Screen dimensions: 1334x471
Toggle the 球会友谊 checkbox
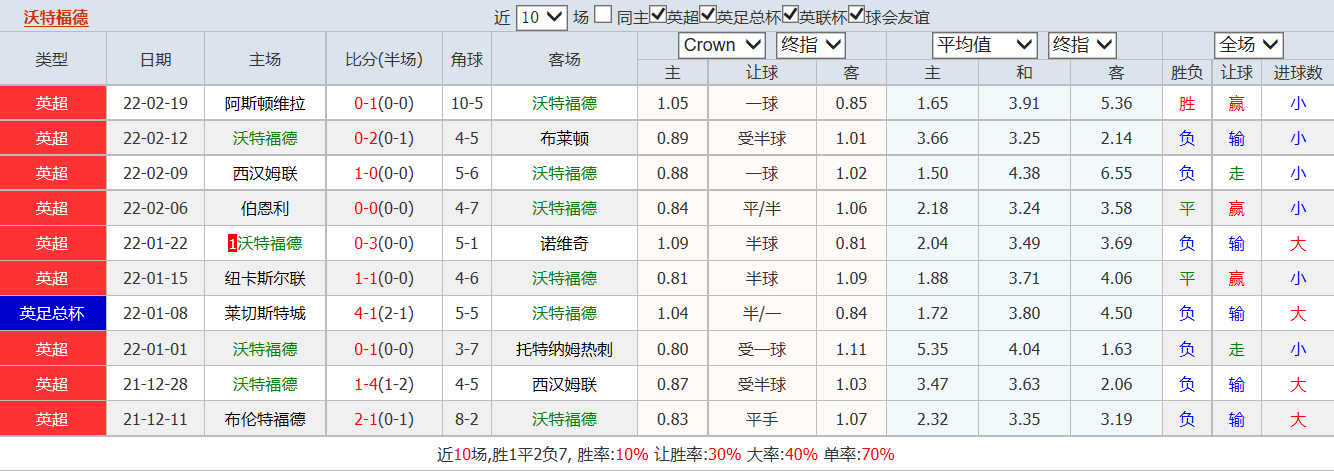pyautogui.click(x=856, y=15)
